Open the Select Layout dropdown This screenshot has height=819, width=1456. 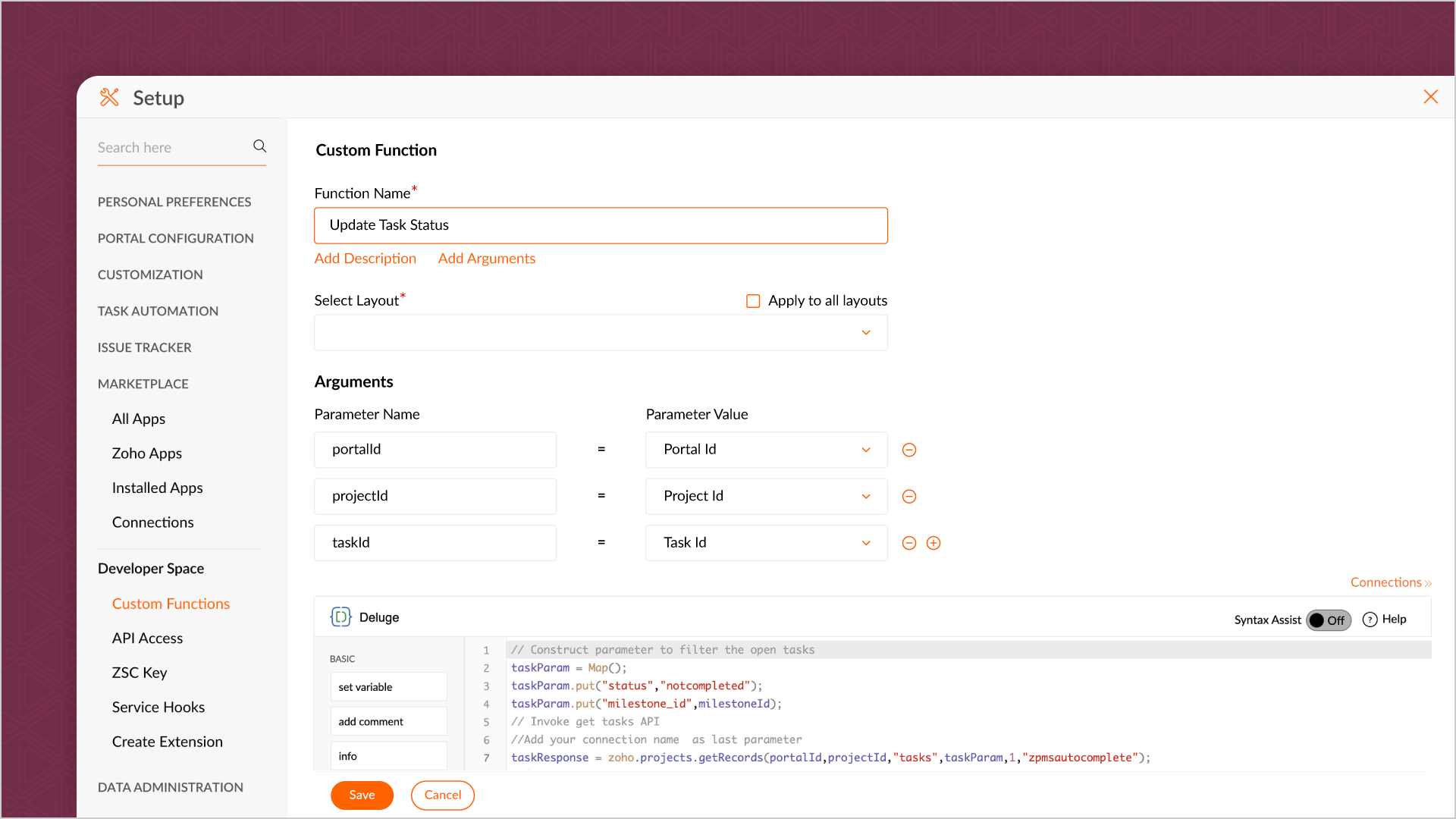tap(601, 333)
